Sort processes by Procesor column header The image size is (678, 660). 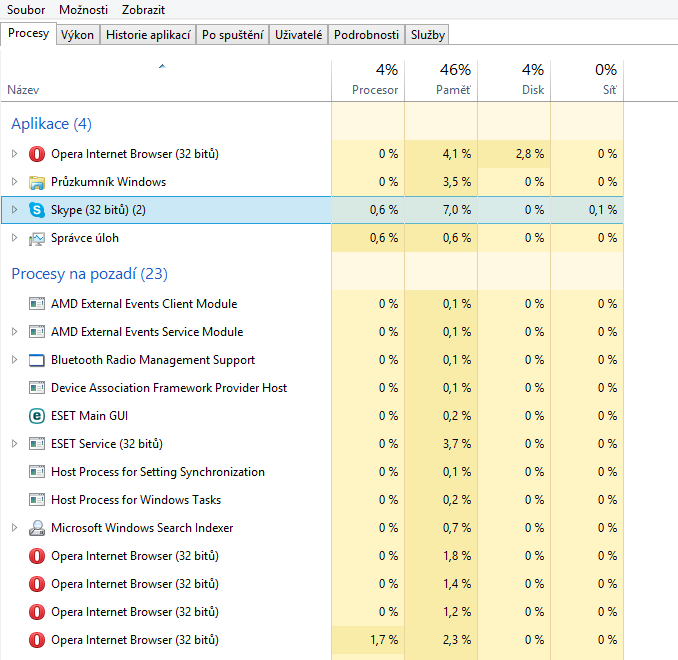coord(367,80)
